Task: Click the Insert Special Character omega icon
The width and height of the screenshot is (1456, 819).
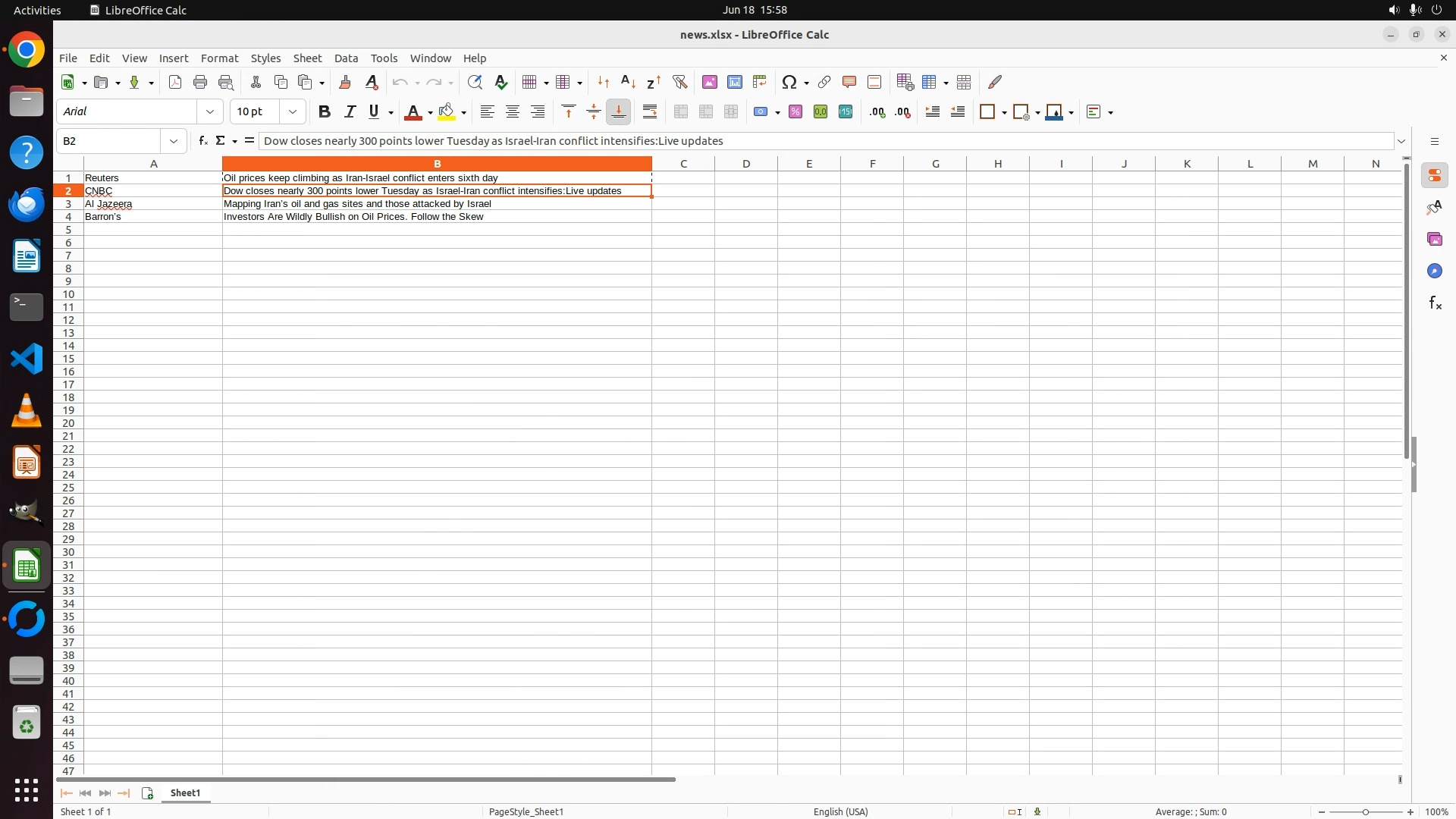Action: 789,82
